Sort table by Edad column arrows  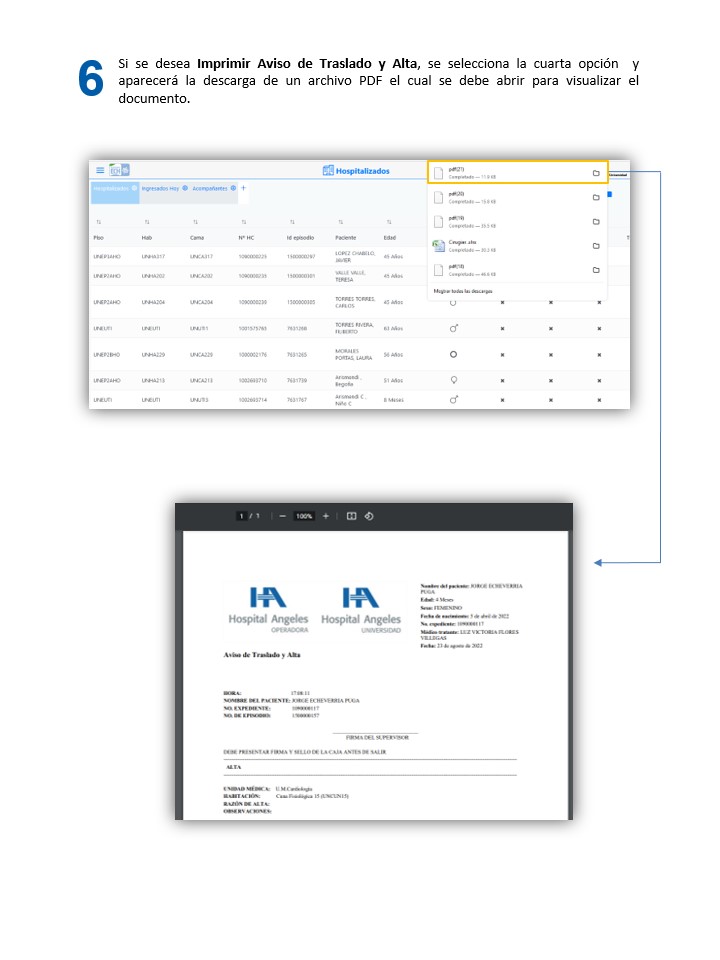coord(388,222)
